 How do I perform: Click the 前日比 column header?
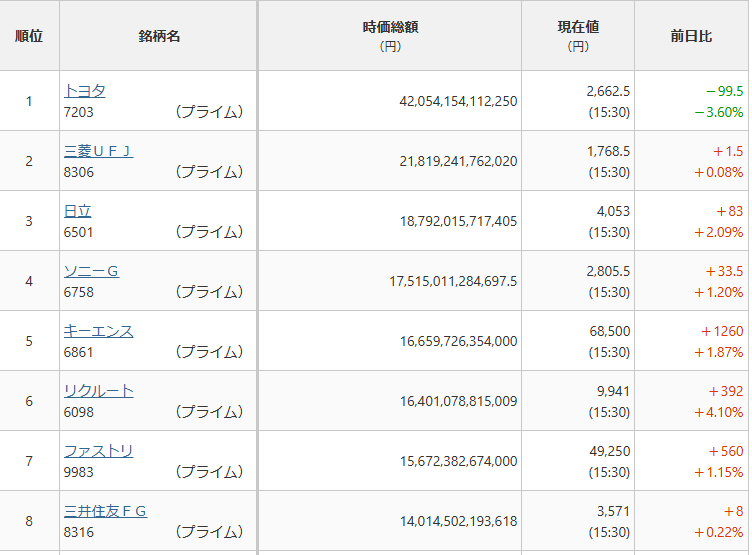pyautogui.click(x=691, y=36)
